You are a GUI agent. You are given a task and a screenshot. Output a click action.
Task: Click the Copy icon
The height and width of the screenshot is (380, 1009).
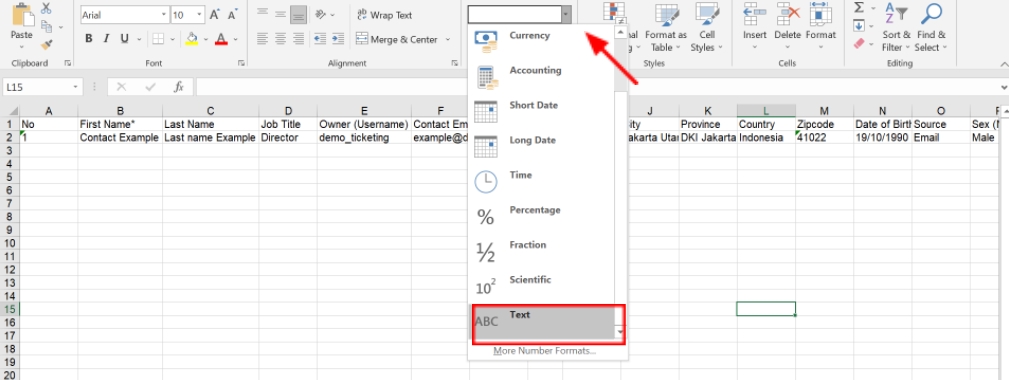coord(46,26)
